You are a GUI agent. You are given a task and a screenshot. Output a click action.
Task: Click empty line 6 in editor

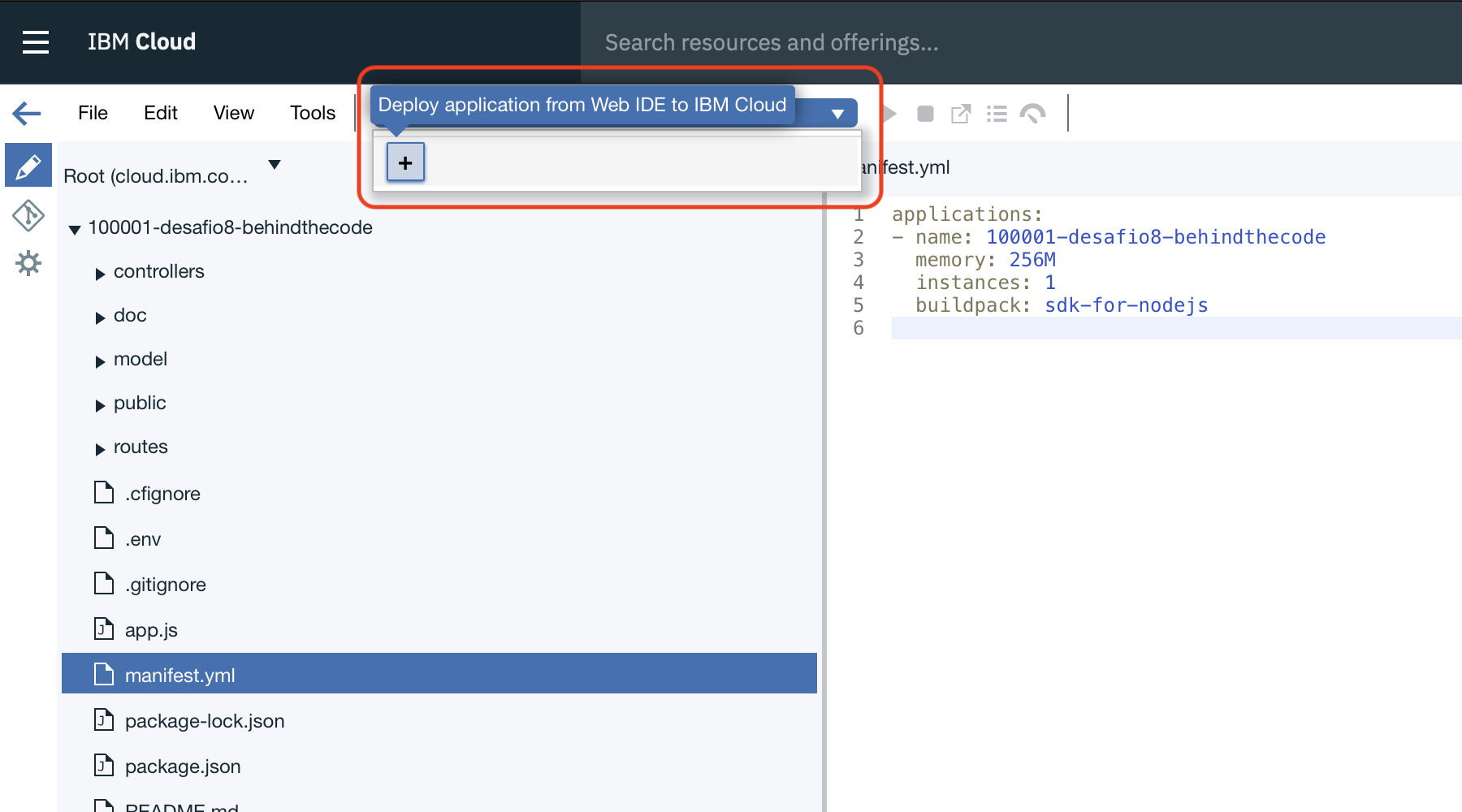point(1176,328)
